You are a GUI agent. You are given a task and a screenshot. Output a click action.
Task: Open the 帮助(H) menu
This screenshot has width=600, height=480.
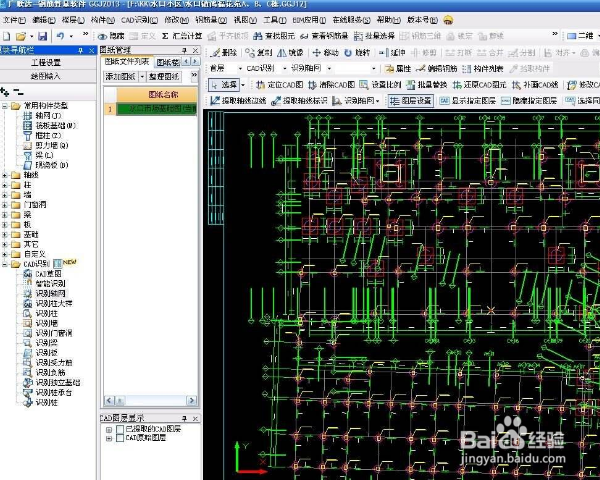point(388,20)
